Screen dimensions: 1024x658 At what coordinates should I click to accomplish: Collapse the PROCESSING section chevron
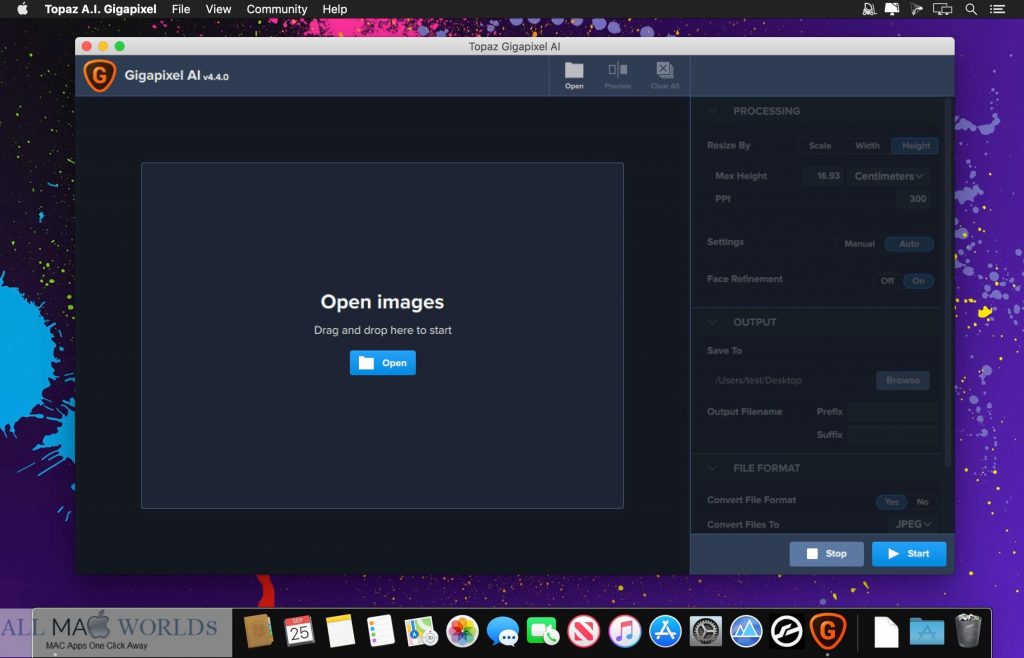(712, 111)
